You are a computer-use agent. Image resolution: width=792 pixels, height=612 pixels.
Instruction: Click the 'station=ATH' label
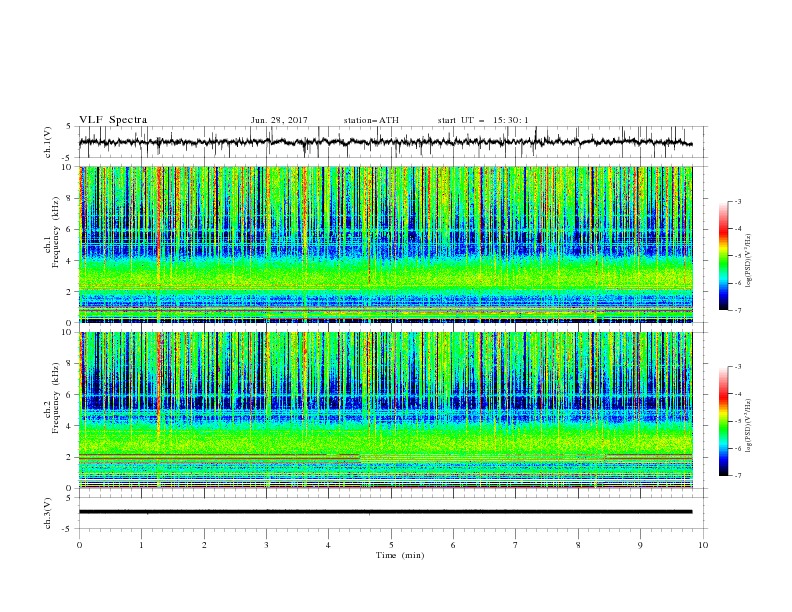[371, 120]
